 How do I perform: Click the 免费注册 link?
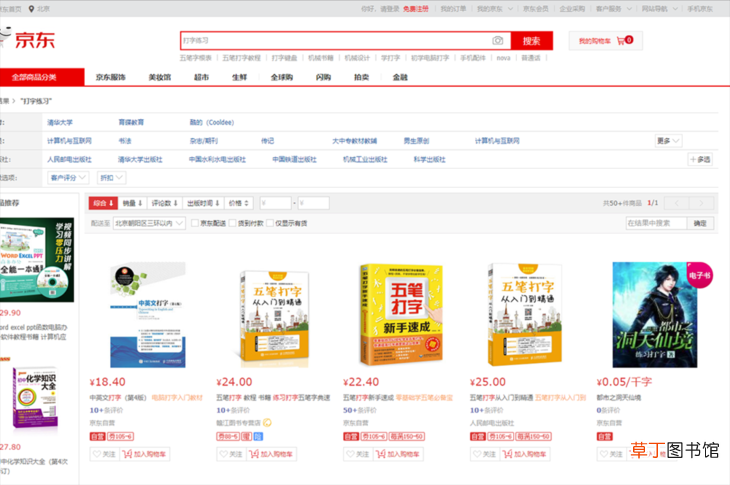tap(416, 9)
